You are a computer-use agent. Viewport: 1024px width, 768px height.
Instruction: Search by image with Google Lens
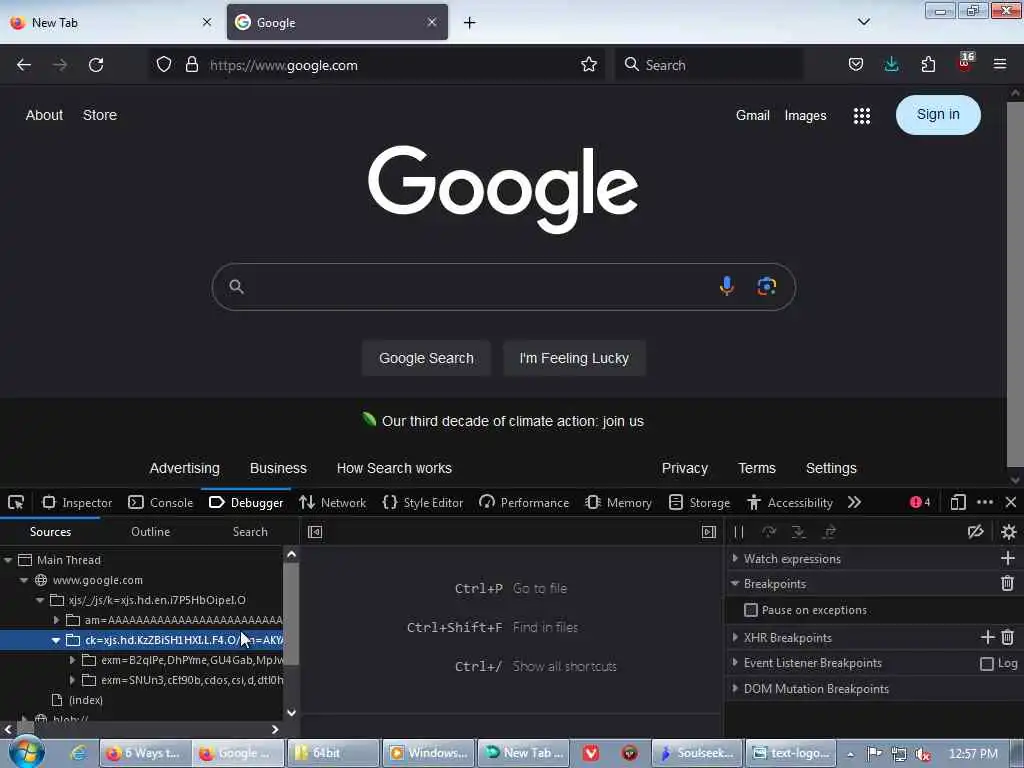(x=766, y=286)
